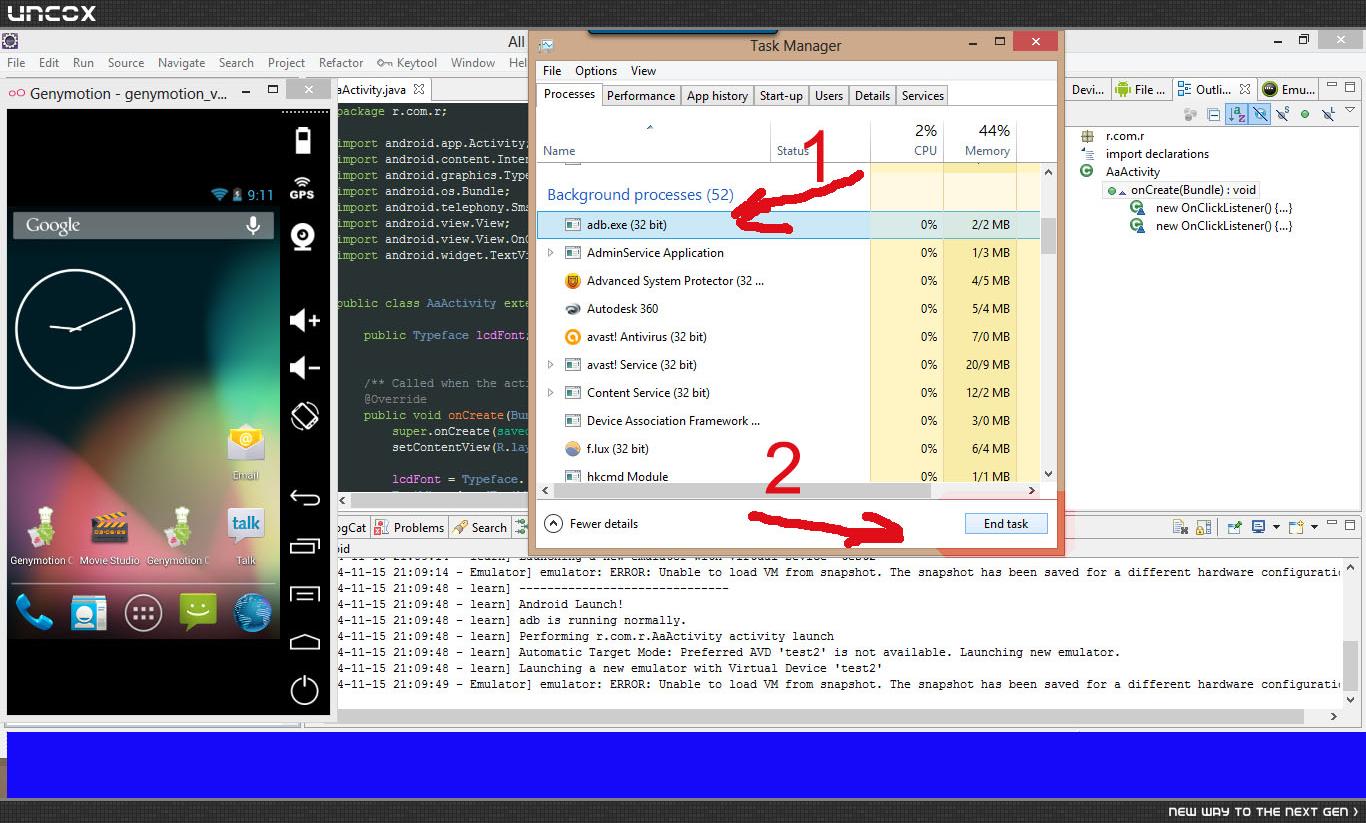
Task: Open the Genymotion GPS widget
Action: (x=303, y=188)
